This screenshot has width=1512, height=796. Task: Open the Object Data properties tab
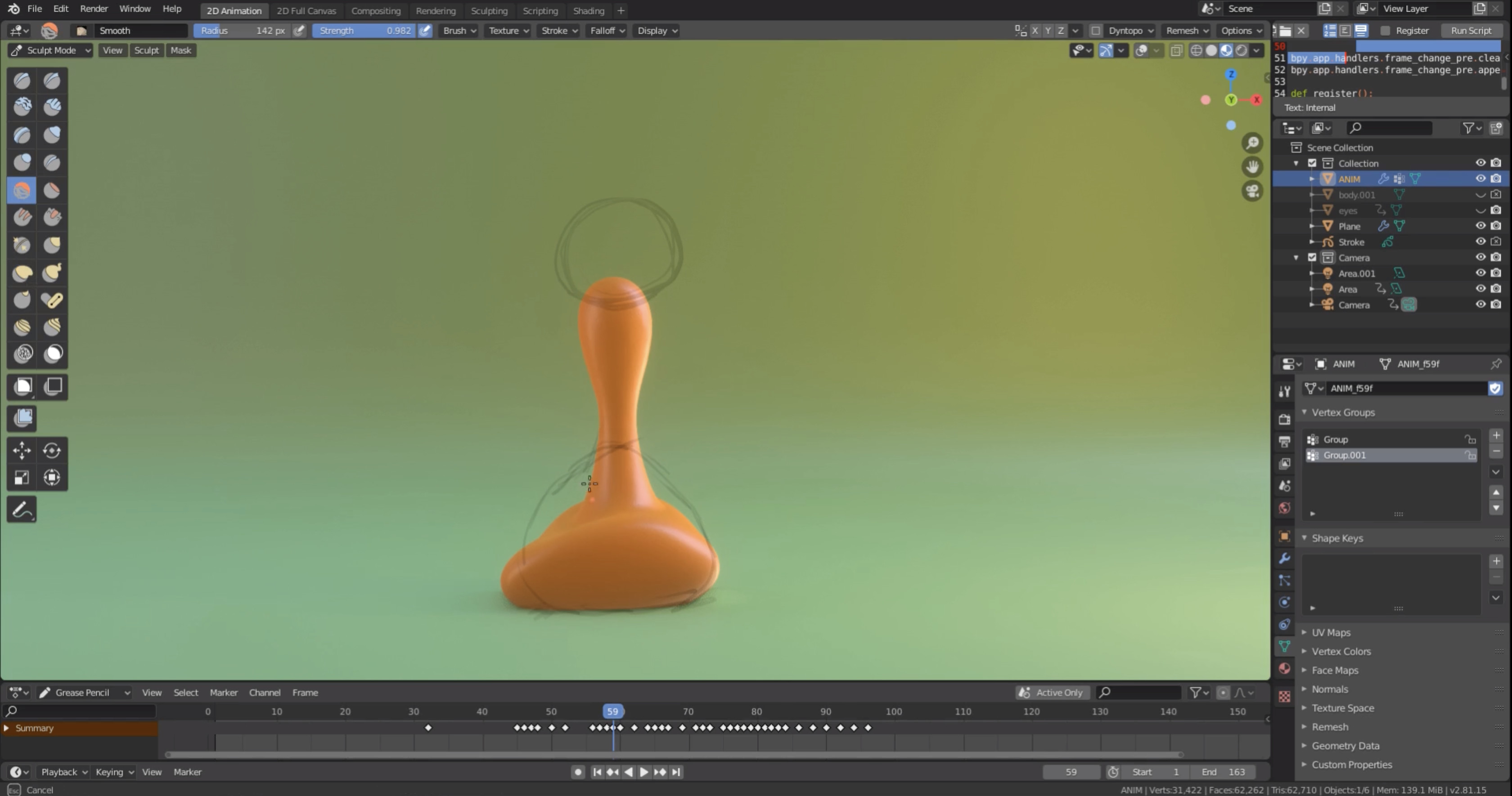[1284, 646]
